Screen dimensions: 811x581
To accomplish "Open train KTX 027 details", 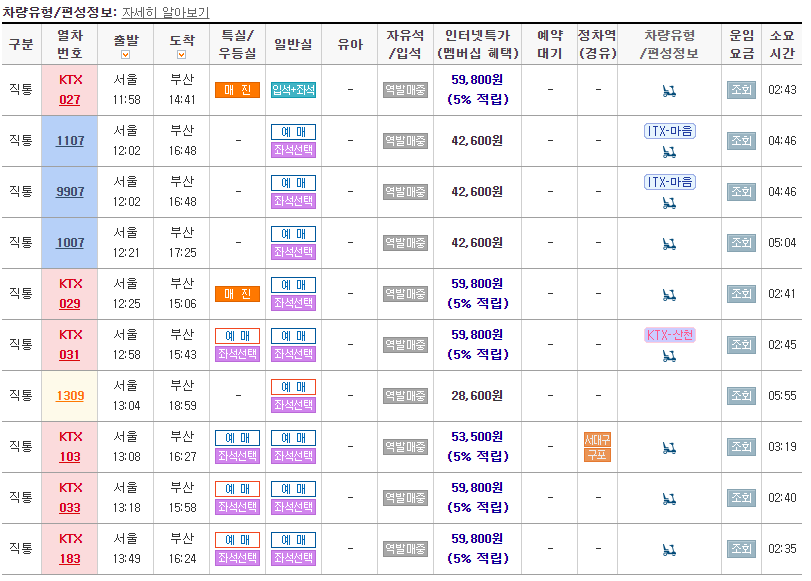I will [70, 100].
